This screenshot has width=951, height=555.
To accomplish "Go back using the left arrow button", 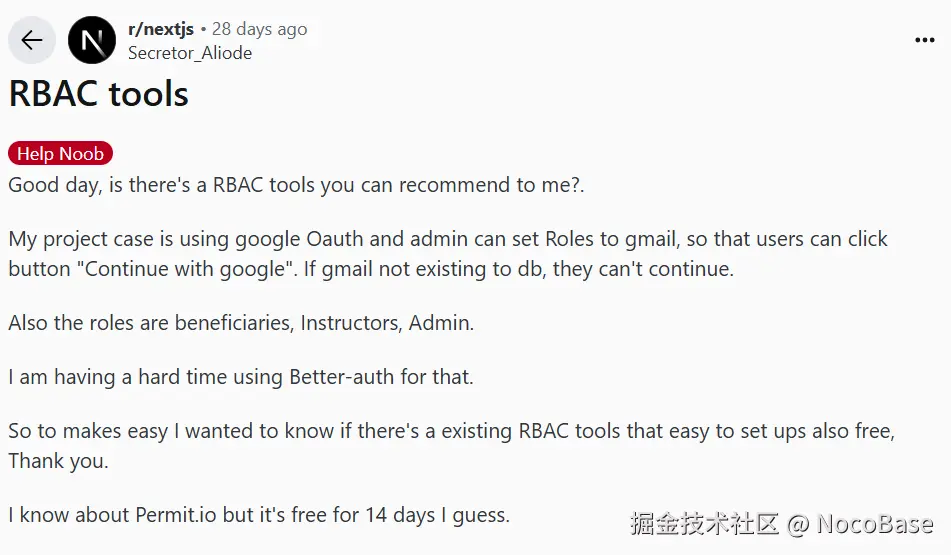I will click(32, 40).
